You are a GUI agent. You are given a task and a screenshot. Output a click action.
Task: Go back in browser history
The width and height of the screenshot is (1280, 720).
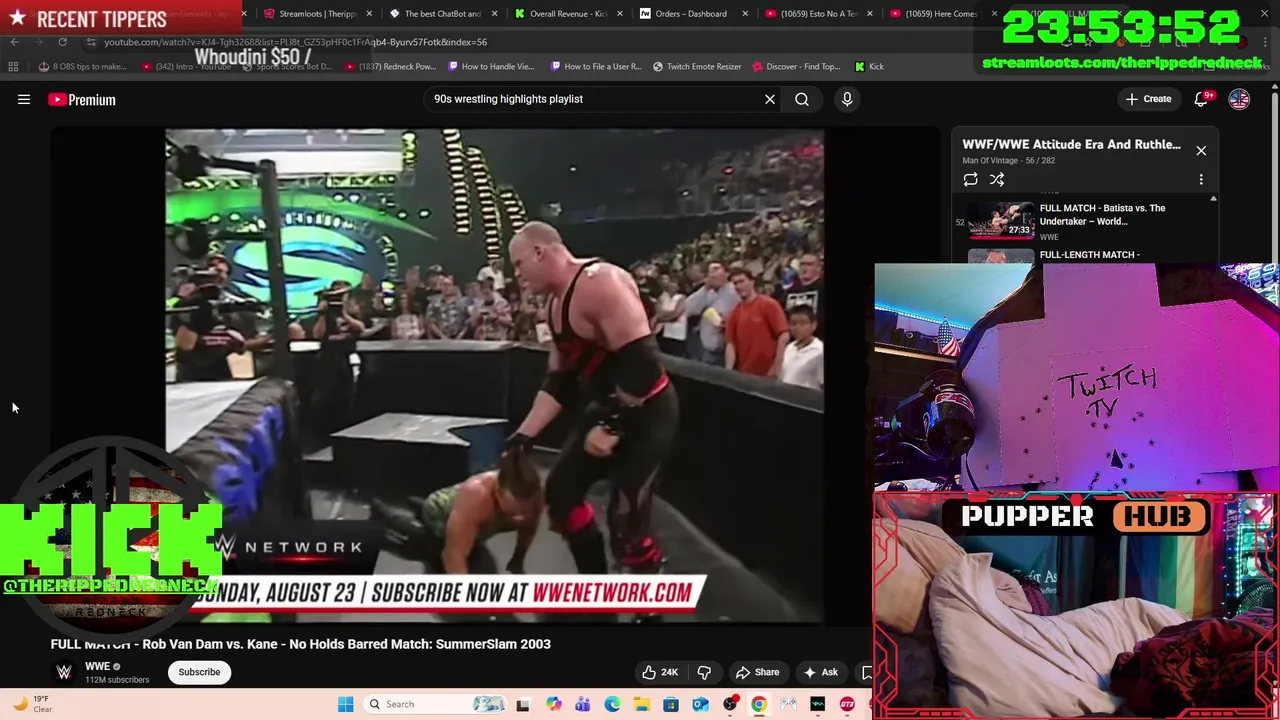(14, 42)
